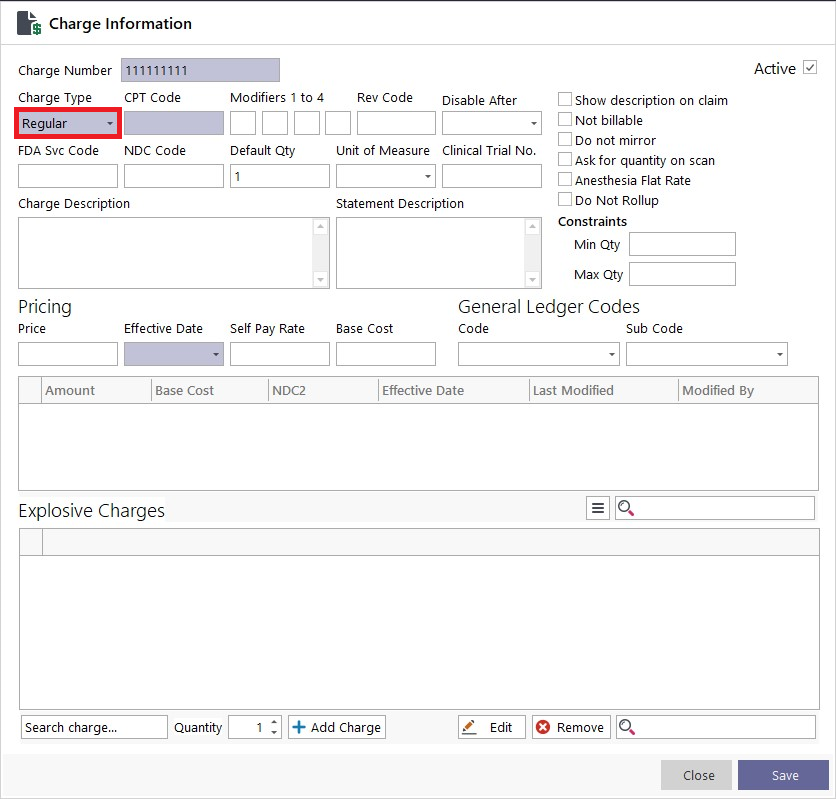Open the Charge Type Regular dropdown
Screen dimensions: 836x799
68,123
